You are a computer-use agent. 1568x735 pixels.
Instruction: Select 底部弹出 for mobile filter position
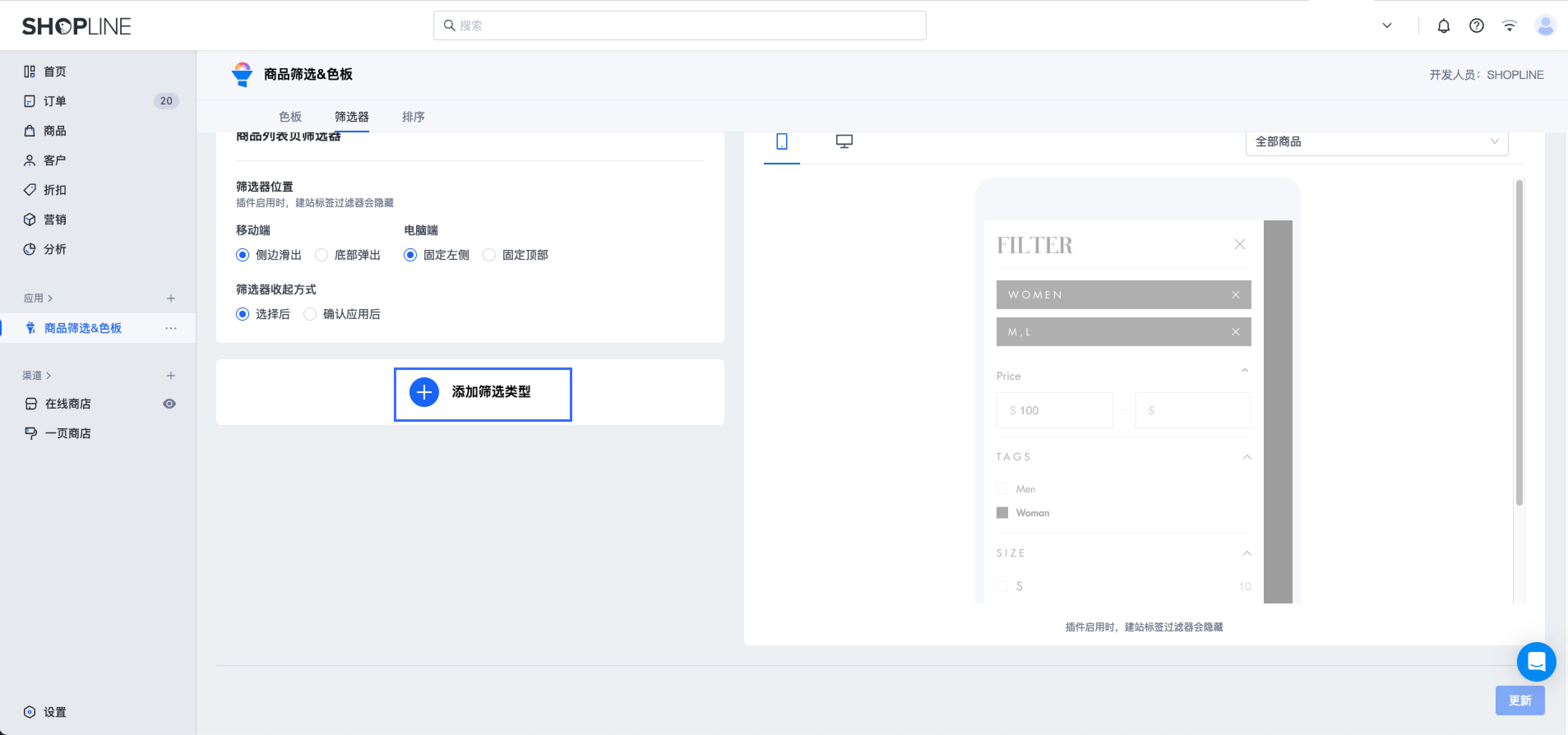pos(321,255)
